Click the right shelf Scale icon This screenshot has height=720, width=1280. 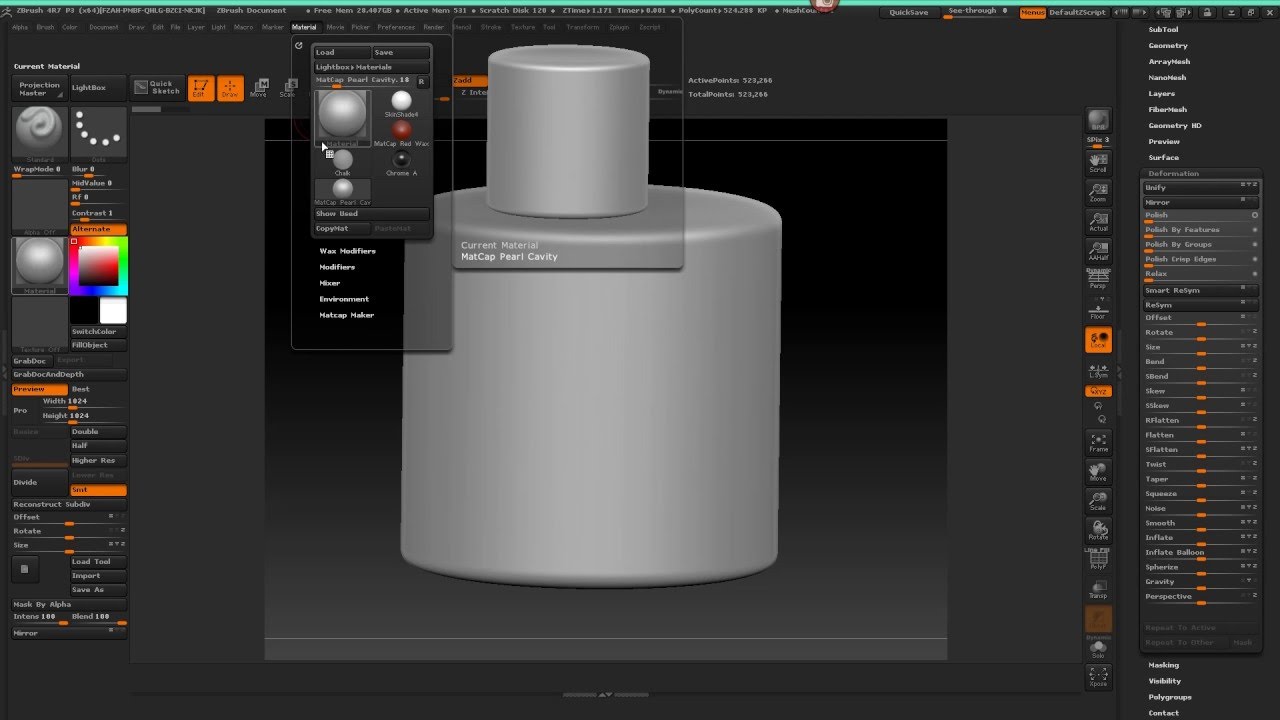tap(1098, 501)
